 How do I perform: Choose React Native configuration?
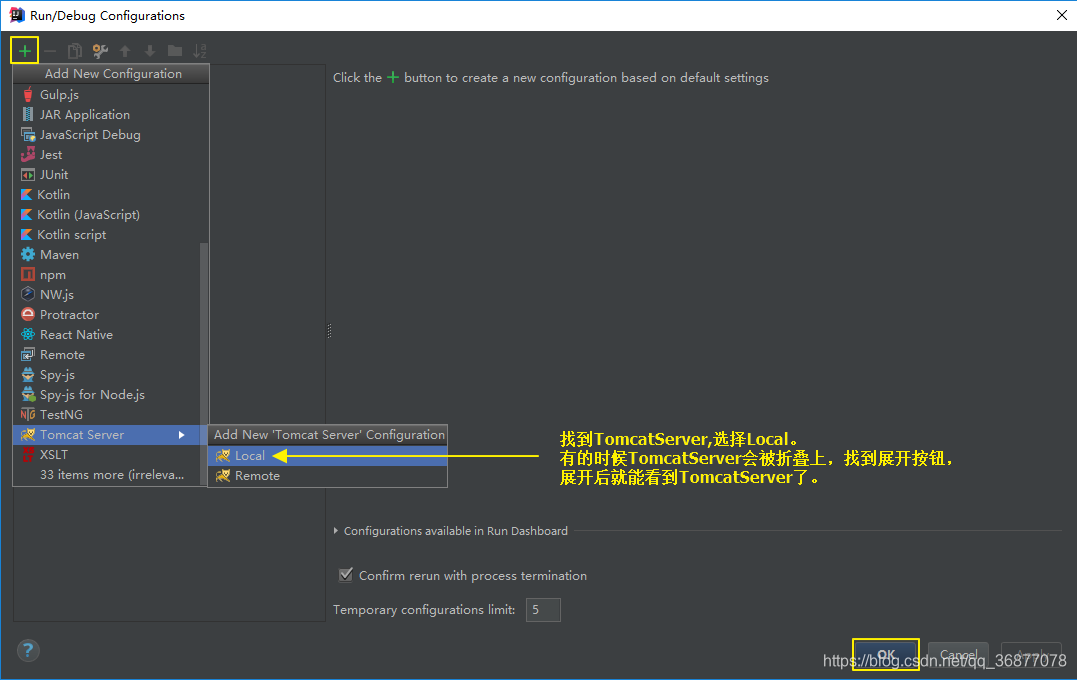click(106, 335)
